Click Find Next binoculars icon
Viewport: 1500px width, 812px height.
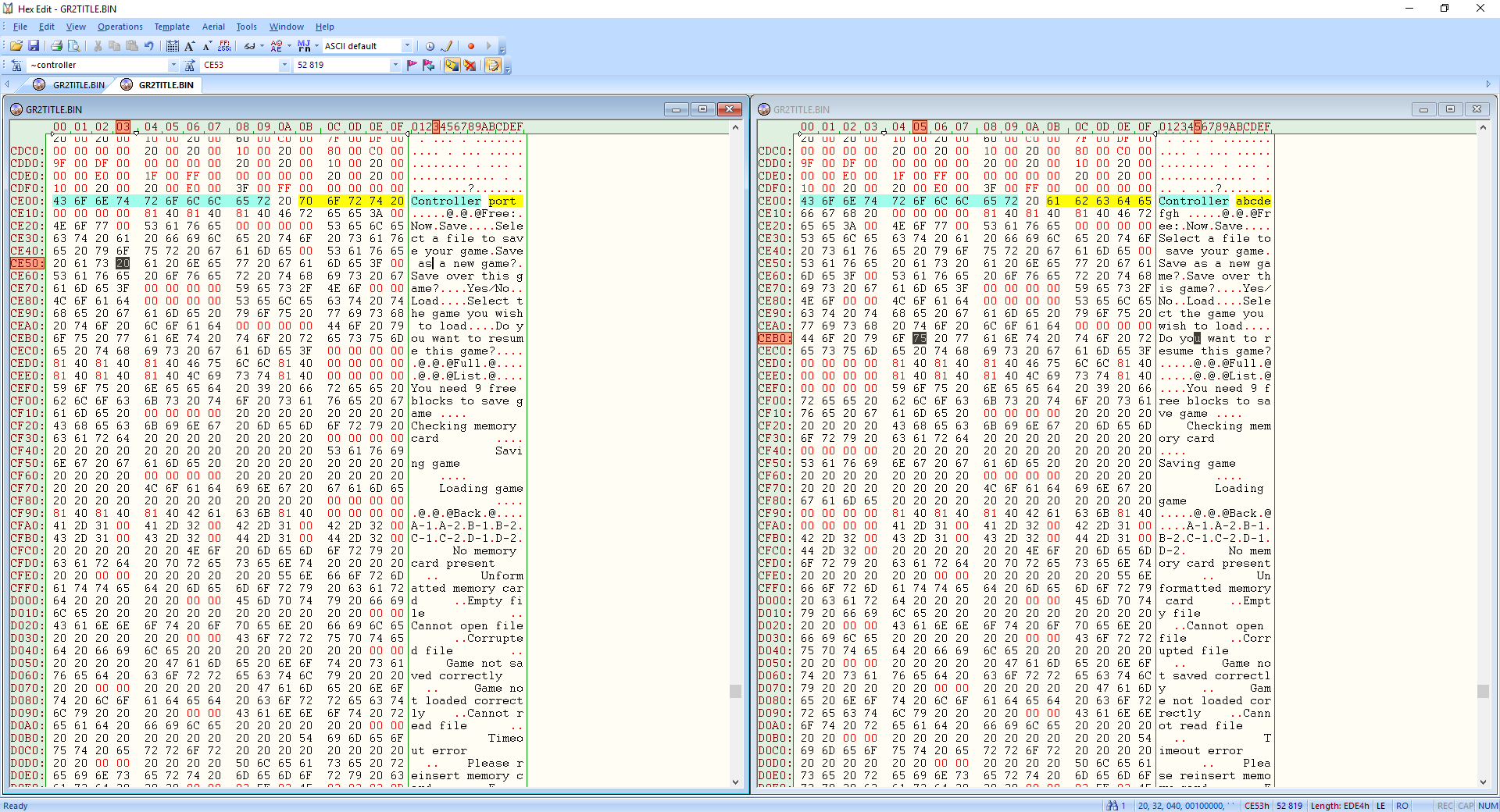point(190,65)
